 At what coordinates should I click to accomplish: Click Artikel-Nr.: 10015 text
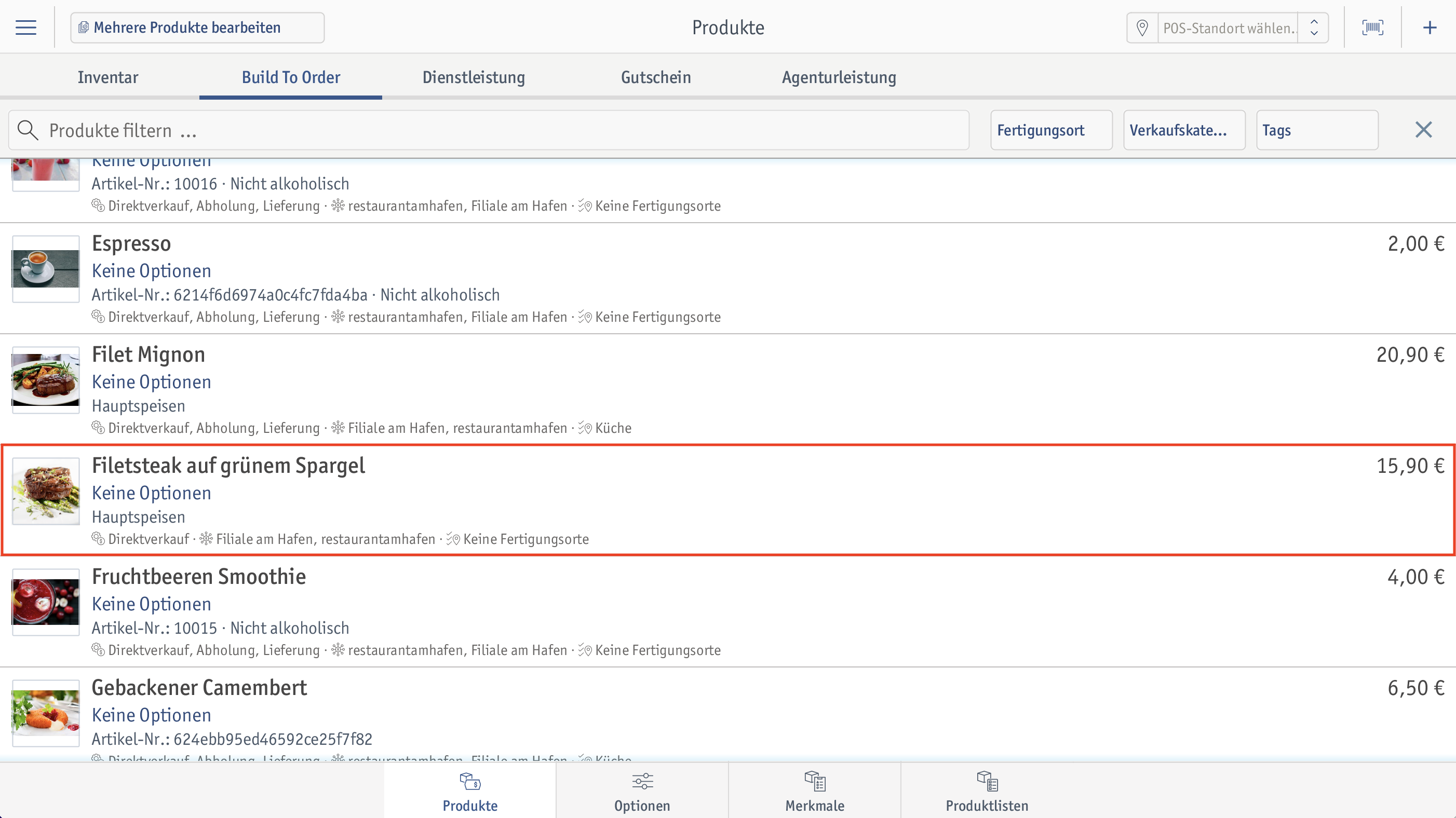[154, 628]
